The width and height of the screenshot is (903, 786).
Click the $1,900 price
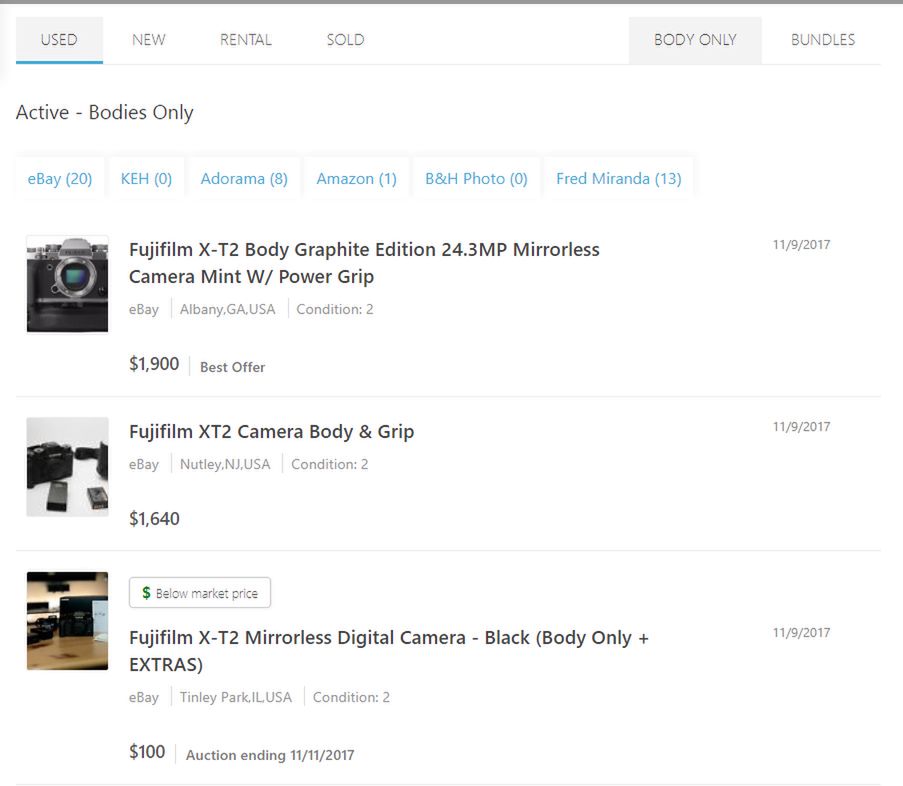pos(154,364)
